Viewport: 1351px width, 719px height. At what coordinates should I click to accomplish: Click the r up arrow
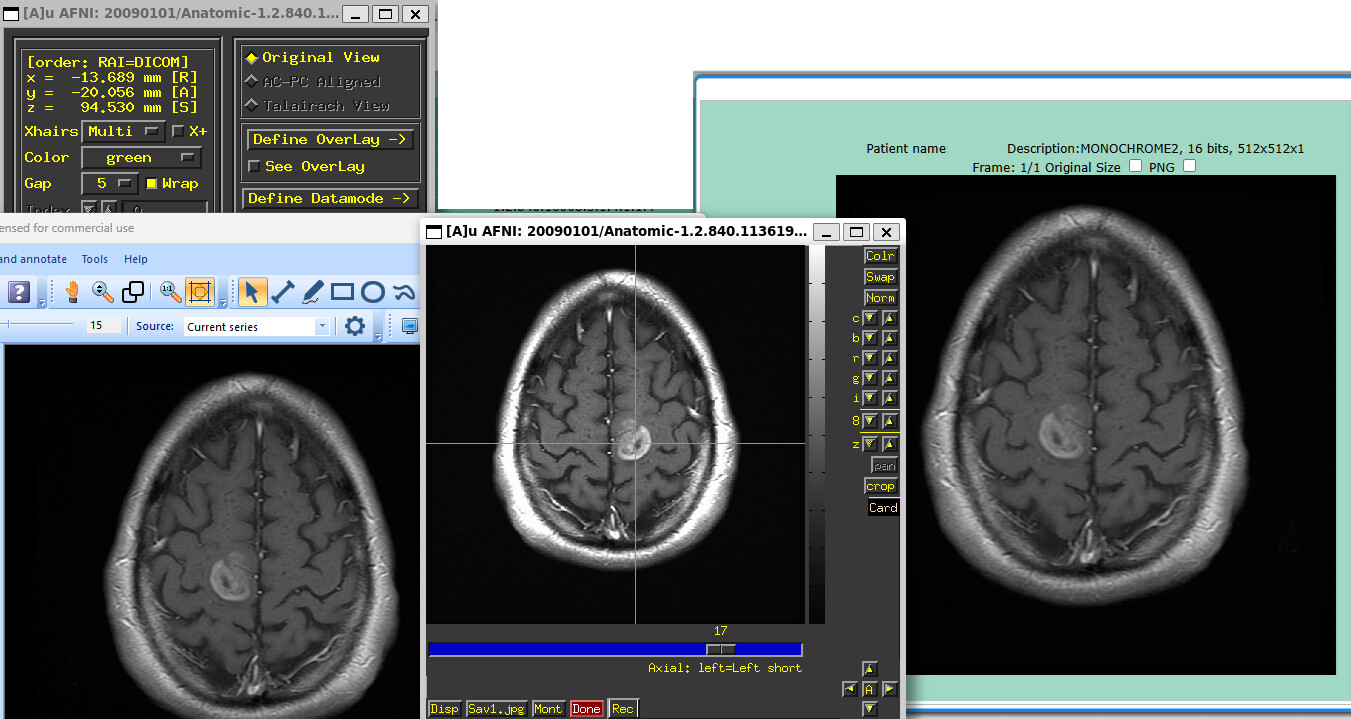(x=889, y=358)
